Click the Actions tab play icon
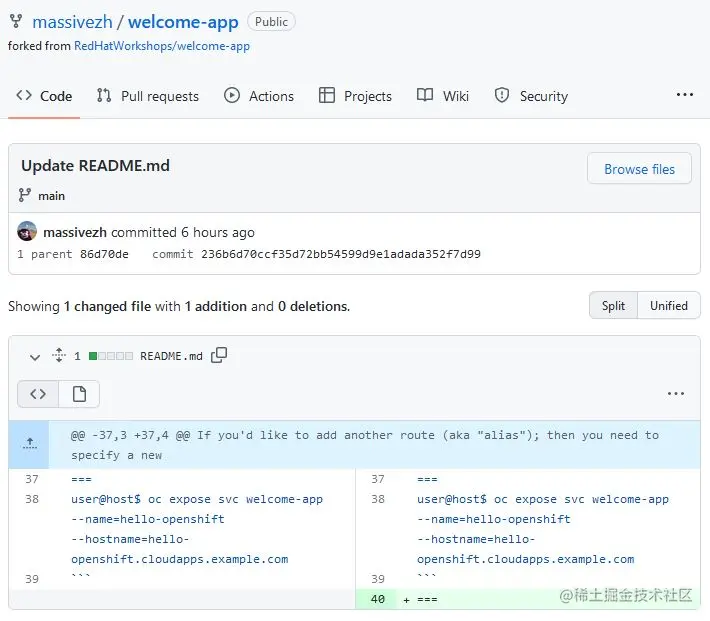This screenshot has width=710, height=621. pyautogui.click(x=232, y=96)
